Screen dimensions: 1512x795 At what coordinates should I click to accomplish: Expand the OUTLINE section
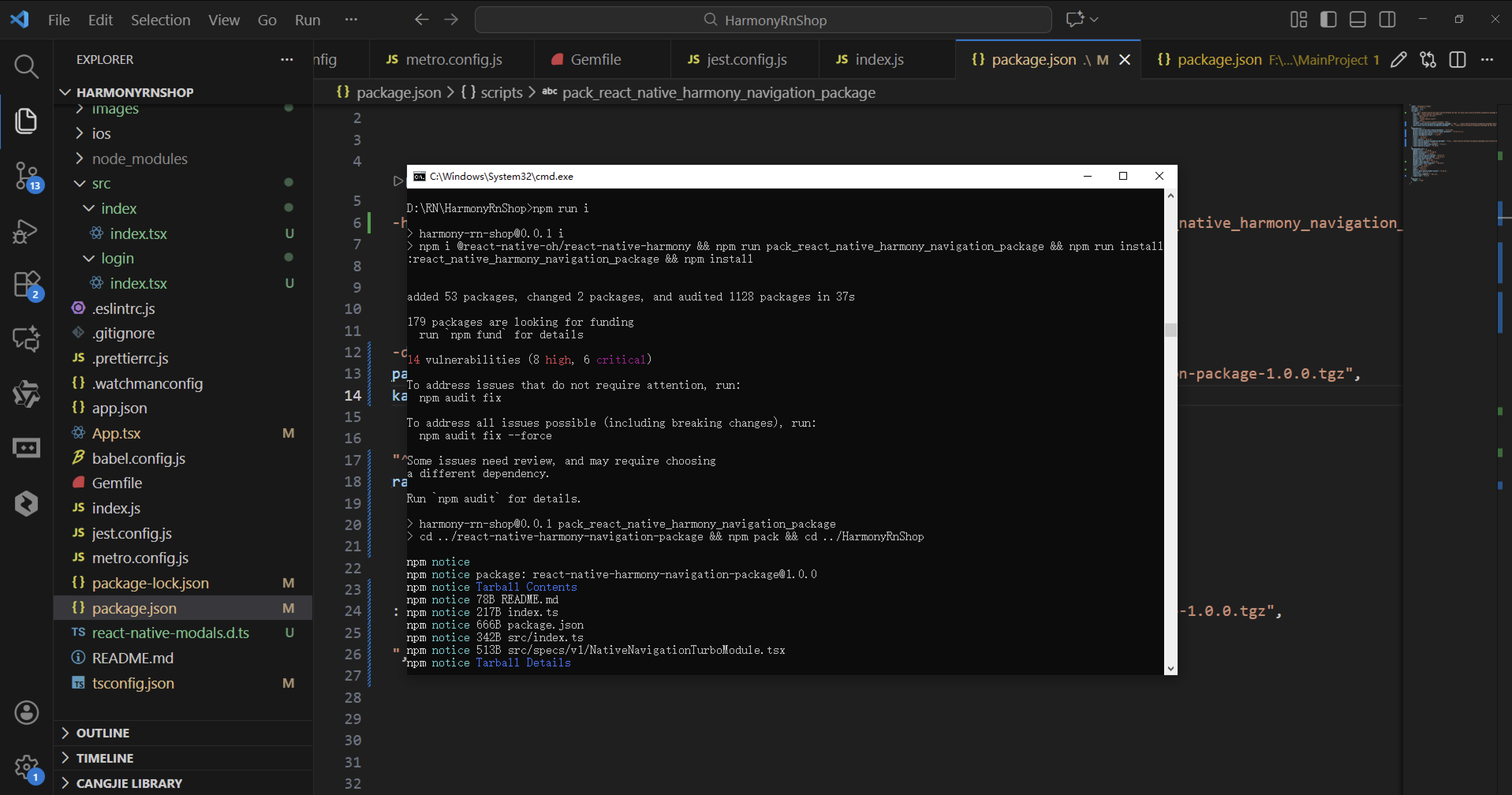(x=103, y=732)
